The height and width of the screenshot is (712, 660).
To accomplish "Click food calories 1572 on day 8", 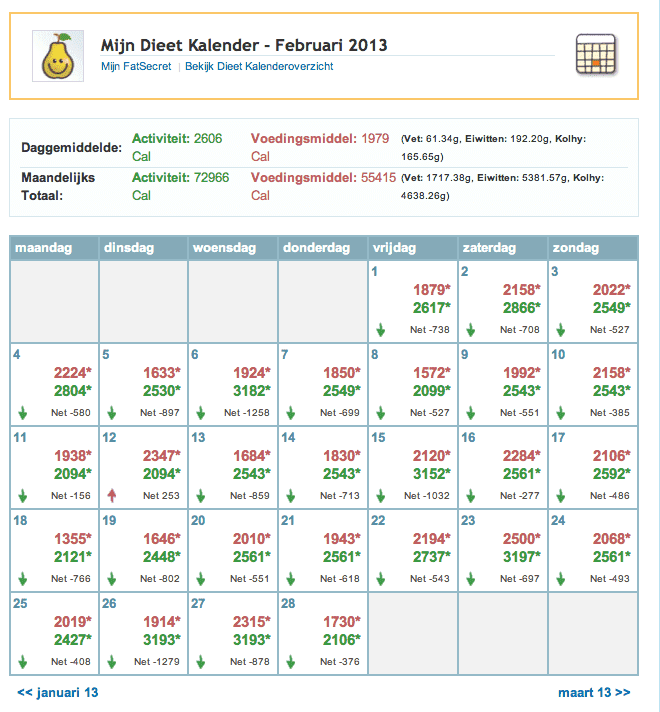I will point(432,373).
